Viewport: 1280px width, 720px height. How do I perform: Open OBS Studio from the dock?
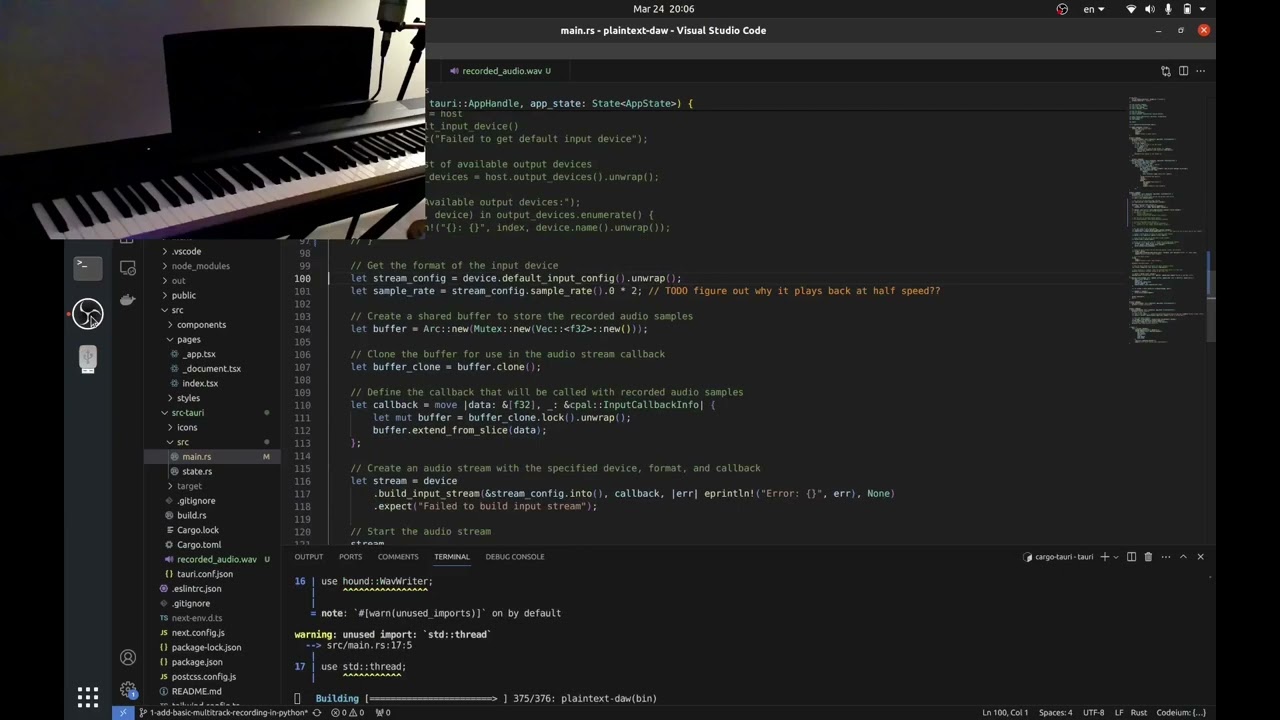(x=88, y=314)
